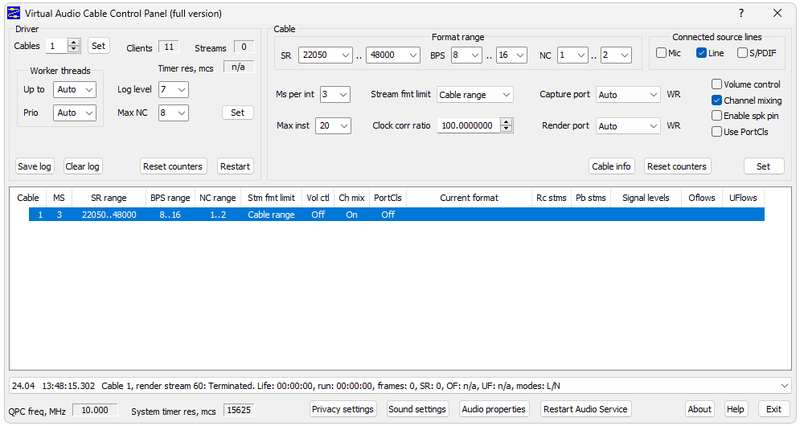
Task: Click the Pb stms column header
Action: click(x=591, y=198)
